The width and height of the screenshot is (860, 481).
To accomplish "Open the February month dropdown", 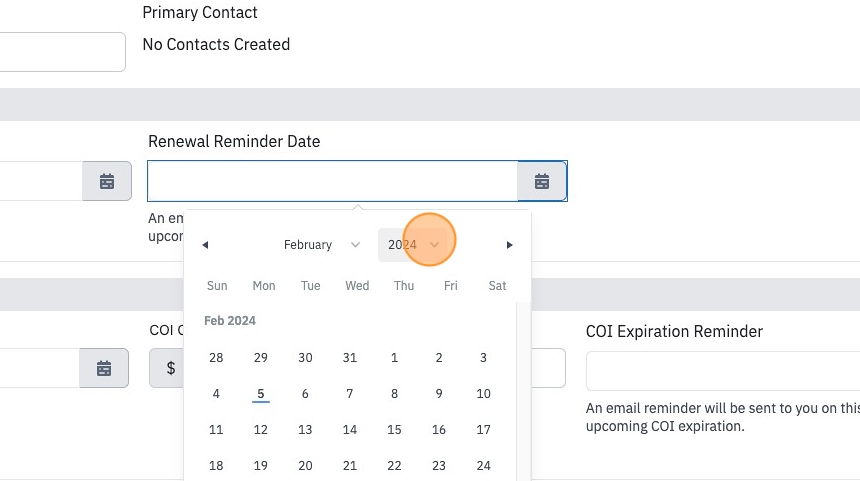I will (x=321, y=245).
